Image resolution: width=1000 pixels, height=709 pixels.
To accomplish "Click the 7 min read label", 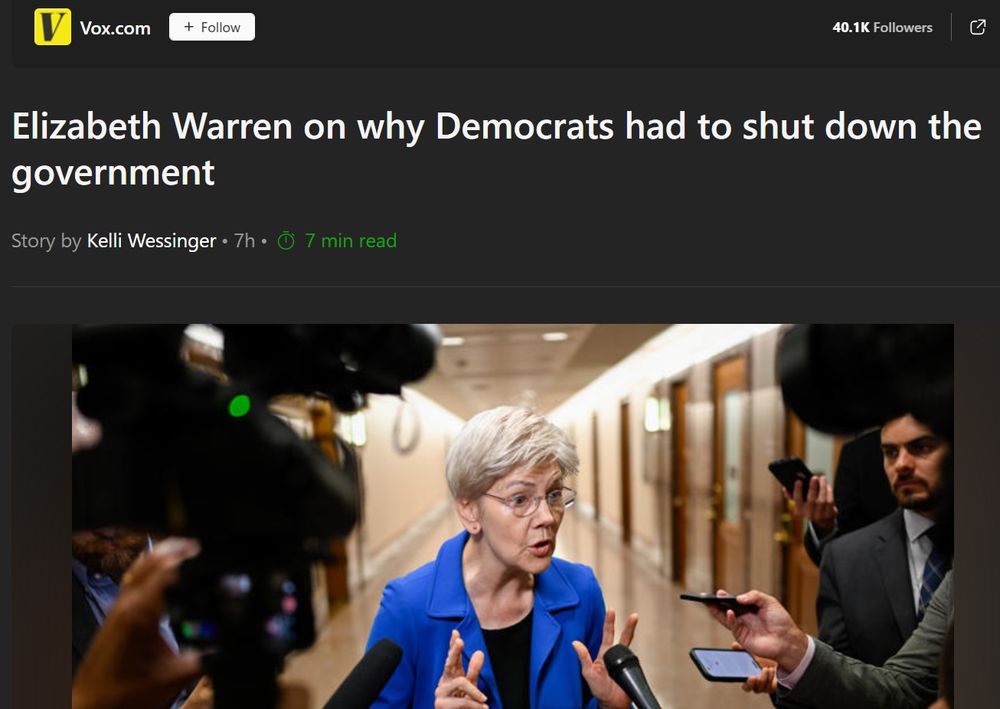I will 351,240.
